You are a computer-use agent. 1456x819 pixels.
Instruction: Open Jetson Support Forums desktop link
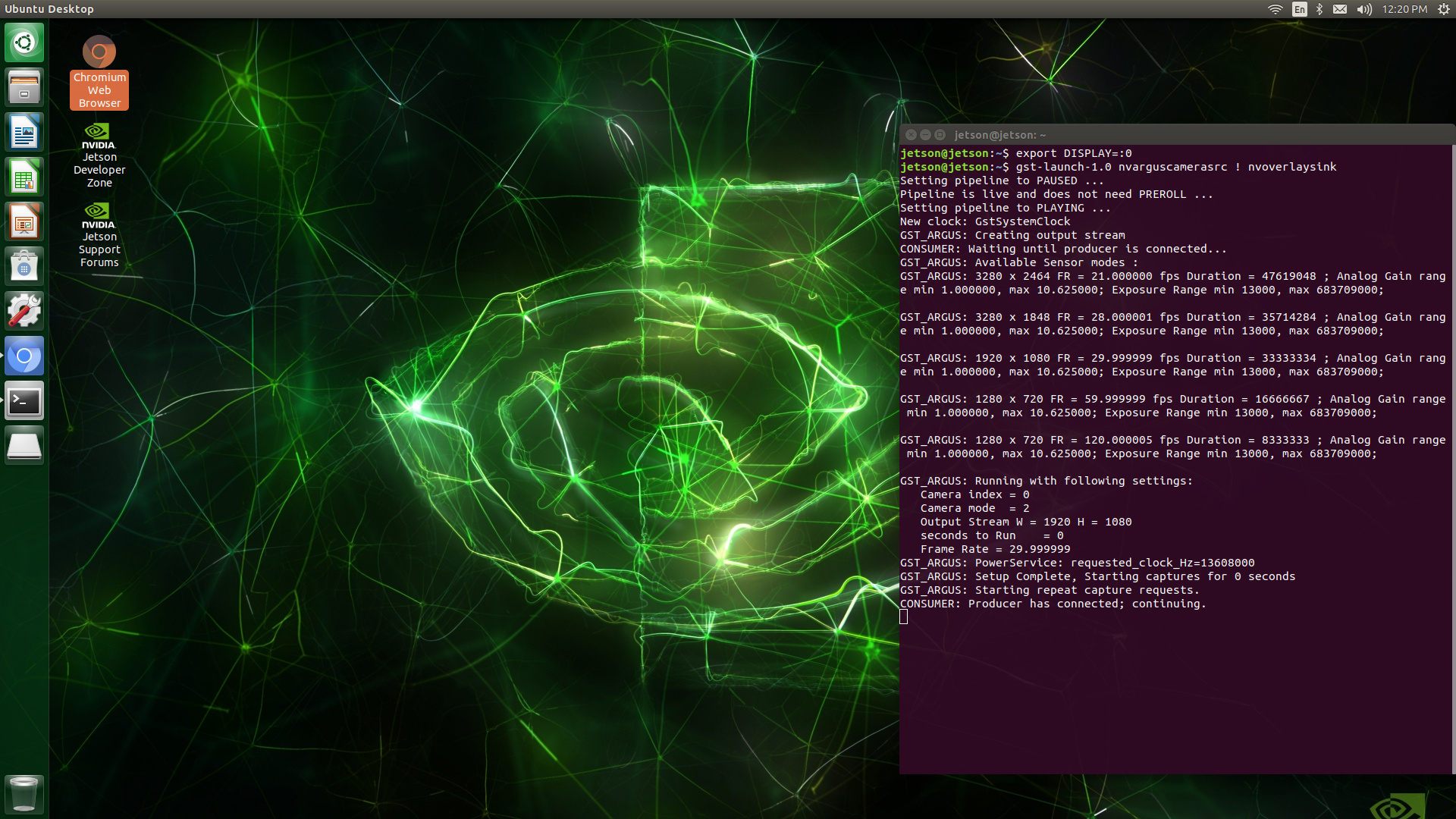tap(99, 216)
